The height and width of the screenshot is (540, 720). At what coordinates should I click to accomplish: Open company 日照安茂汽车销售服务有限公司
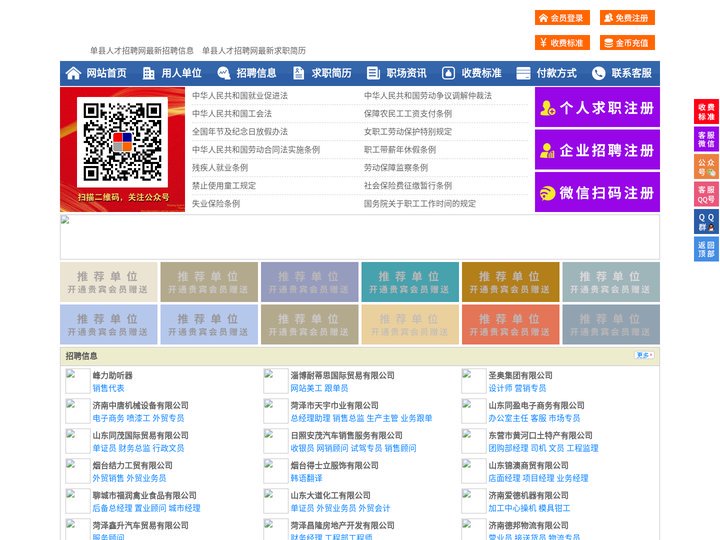pos(346,435)
